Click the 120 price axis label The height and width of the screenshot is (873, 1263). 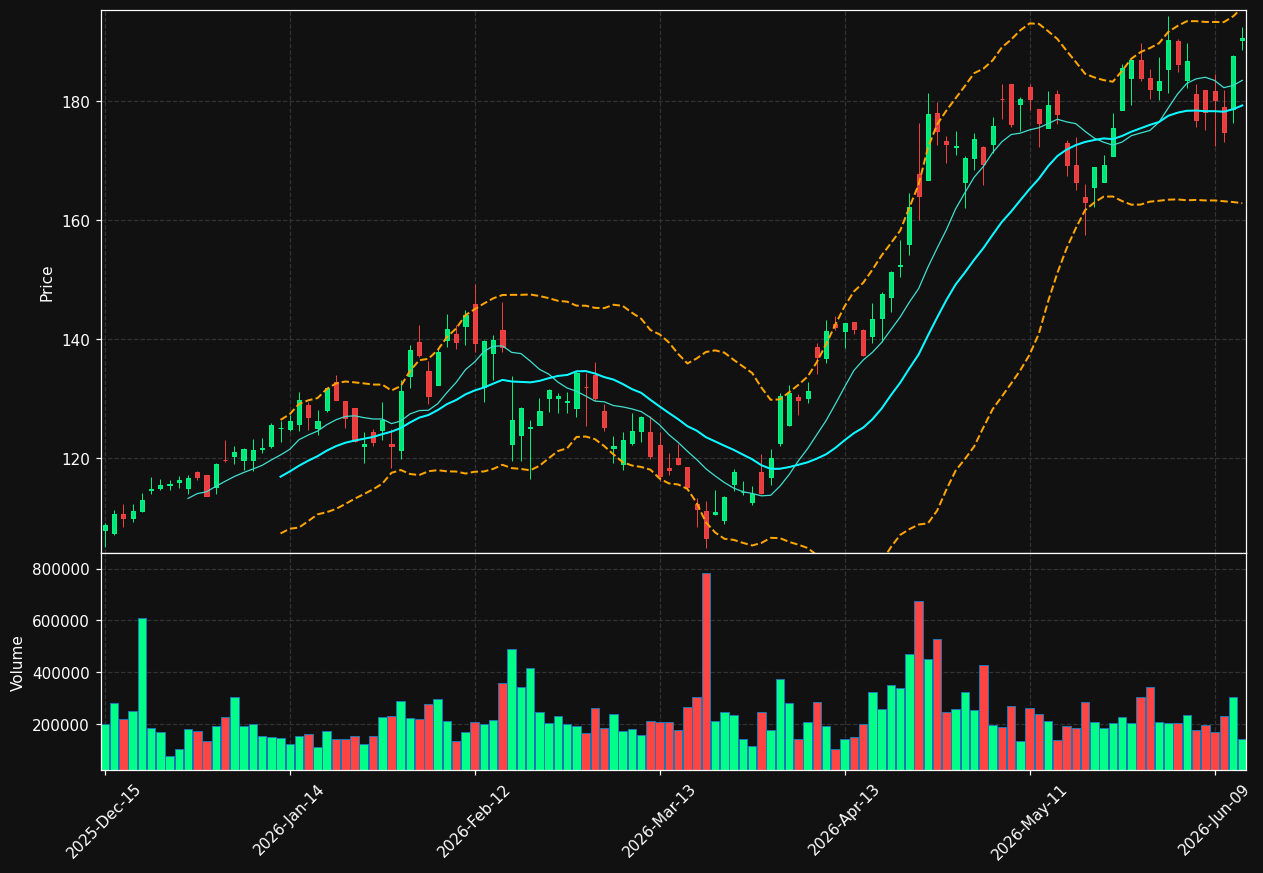coord(78,459)
